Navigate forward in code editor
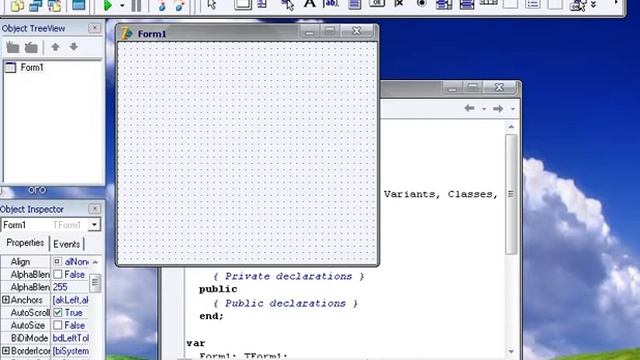 coord(498,109)
